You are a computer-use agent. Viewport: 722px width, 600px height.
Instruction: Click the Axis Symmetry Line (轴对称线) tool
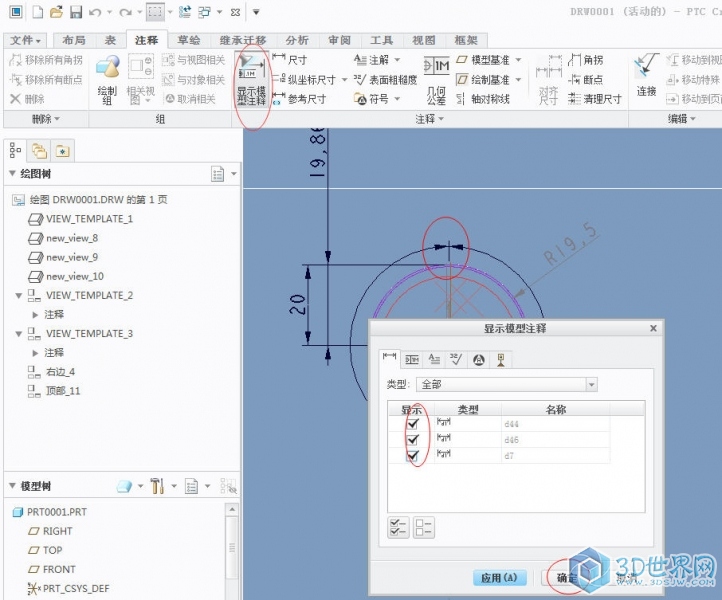tap(483, 99)
